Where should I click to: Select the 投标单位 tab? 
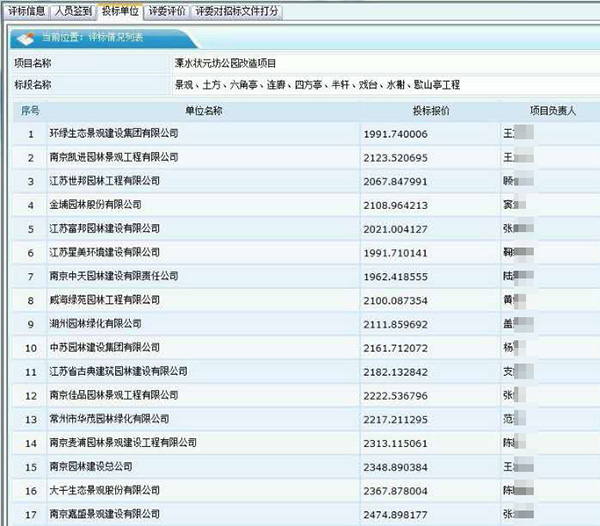(121, 12)
